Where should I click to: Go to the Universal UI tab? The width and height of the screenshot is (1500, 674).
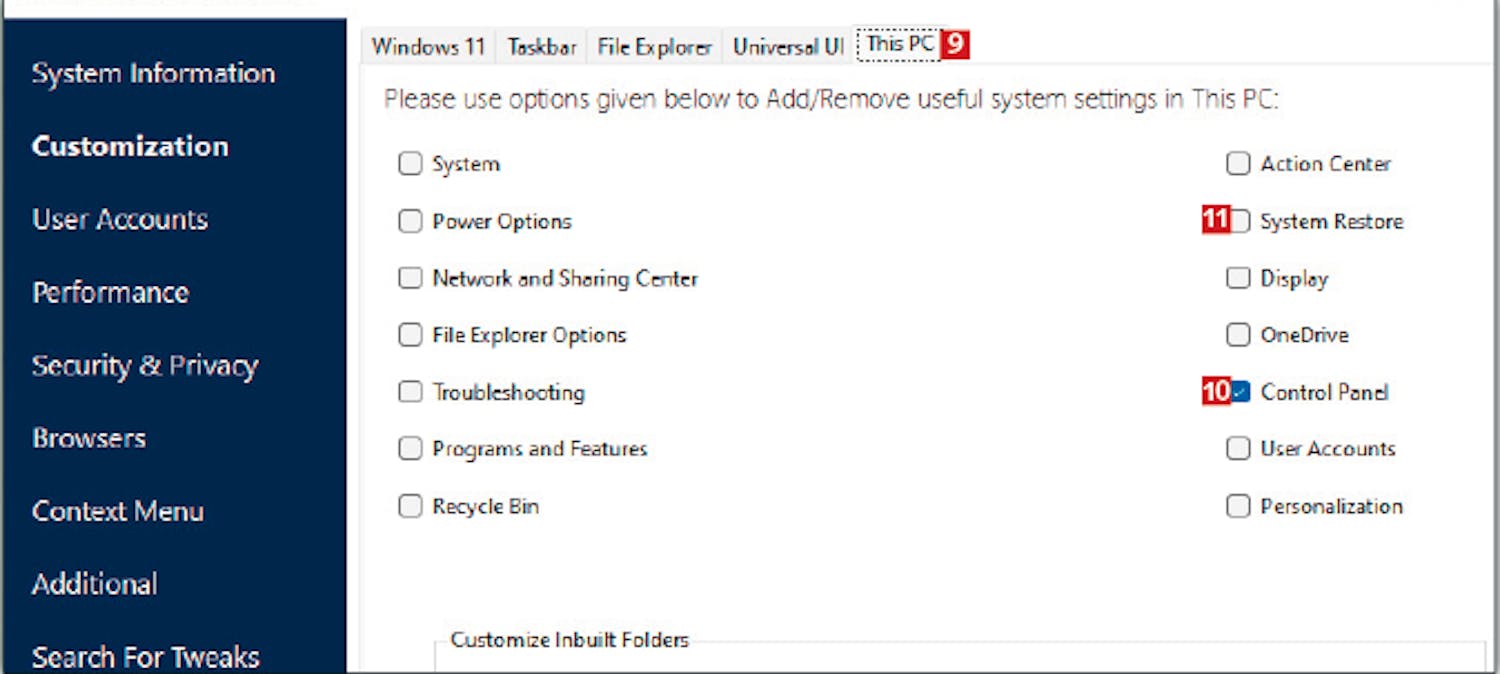788,47
